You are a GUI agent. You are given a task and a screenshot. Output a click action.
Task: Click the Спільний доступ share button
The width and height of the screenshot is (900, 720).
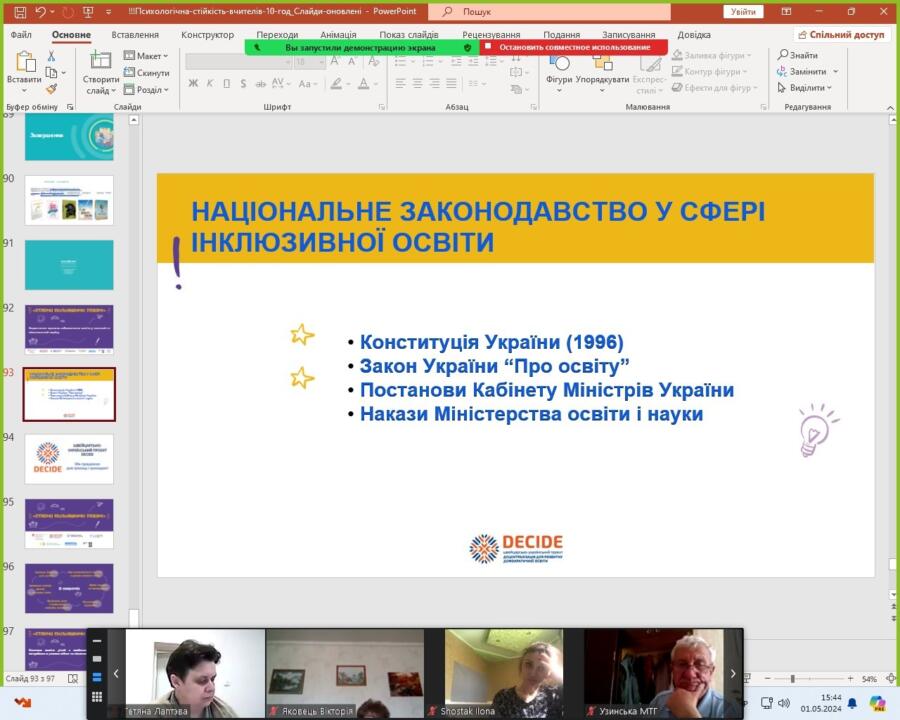click(x=841, y=34)
